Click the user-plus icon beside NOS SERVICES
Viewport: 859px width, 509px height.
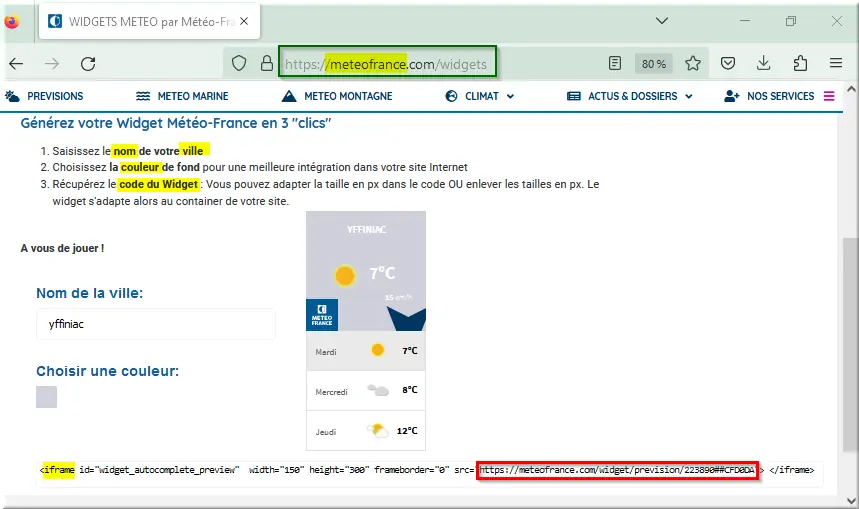point(731,96)
